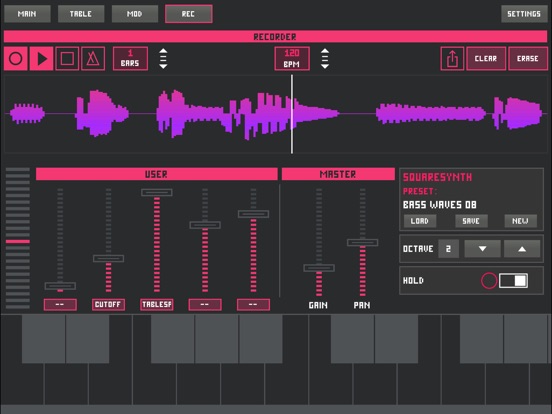Viewport: 552px width, 414px height.
Task: Click the RECORDER header bar
Action: 276,37
